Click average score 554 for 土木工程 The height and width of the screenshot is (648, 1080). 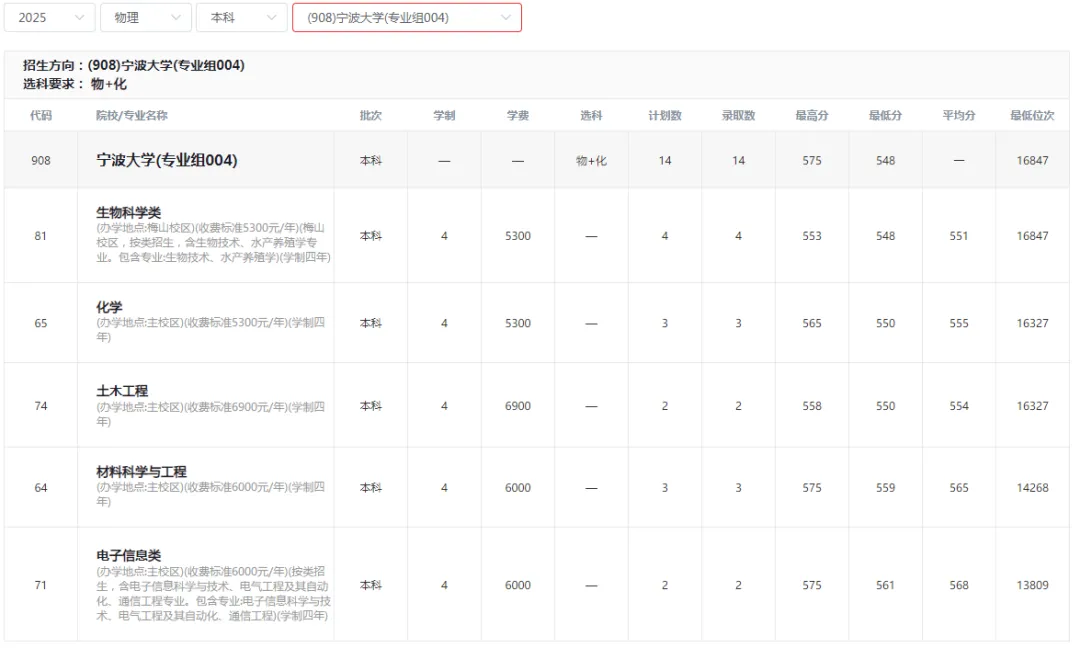(959, 406)
